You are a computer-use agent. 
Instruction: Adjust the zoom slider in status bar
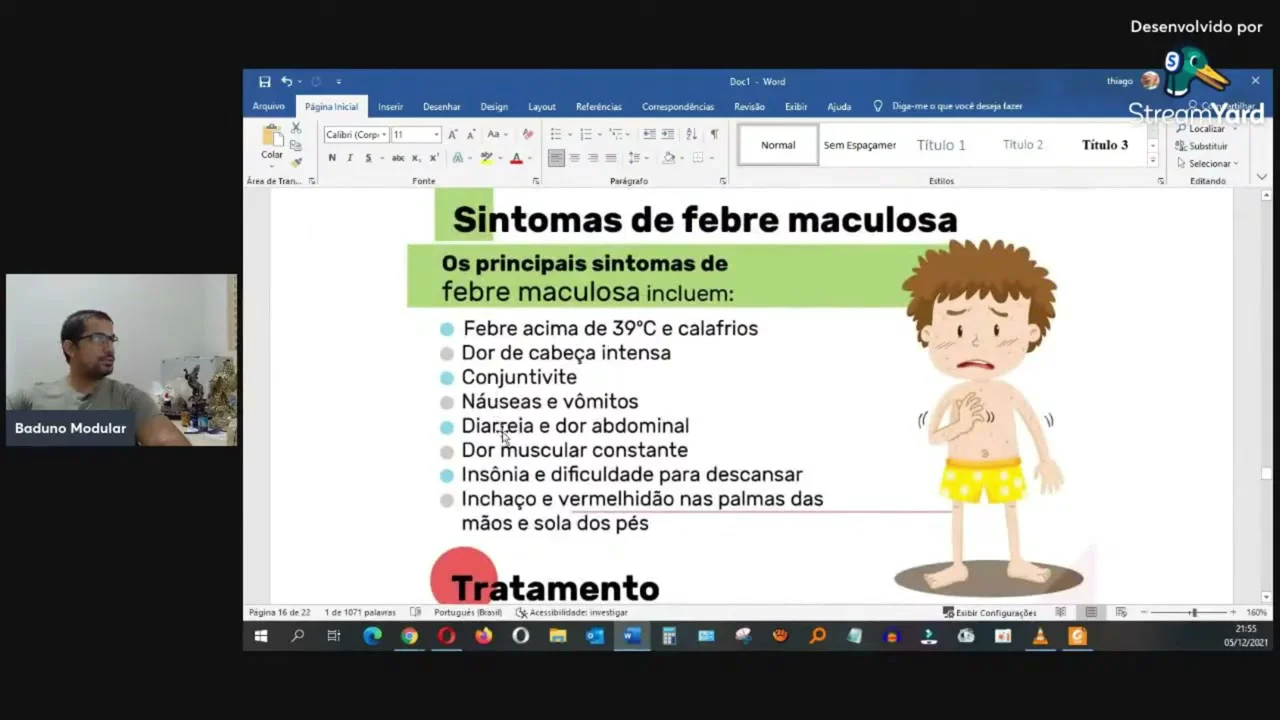[1192, 612]
